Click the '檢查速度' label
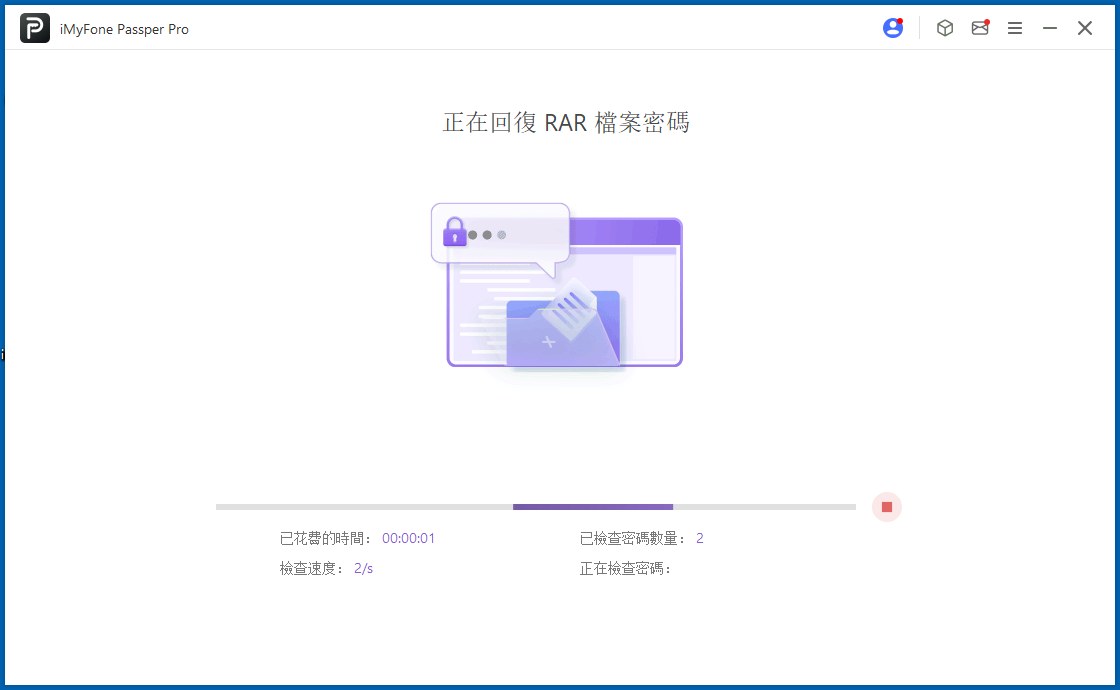 (x=311, y=569)
